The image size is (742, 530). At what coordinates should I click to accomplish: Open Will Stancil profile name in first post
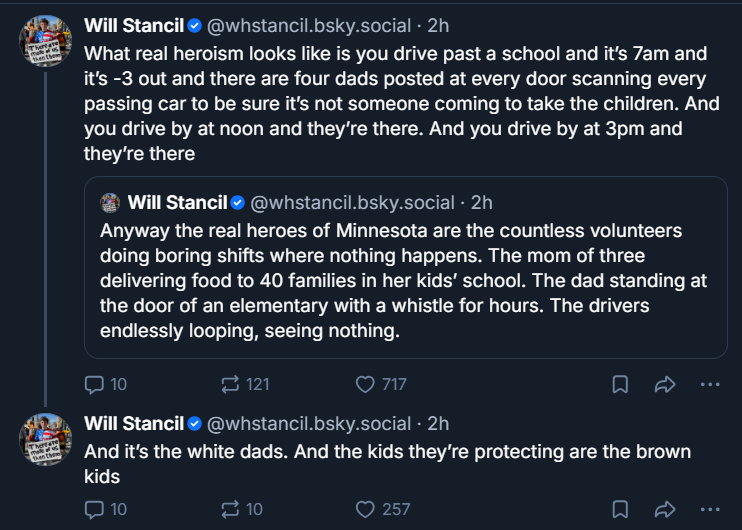coord(133,25)
